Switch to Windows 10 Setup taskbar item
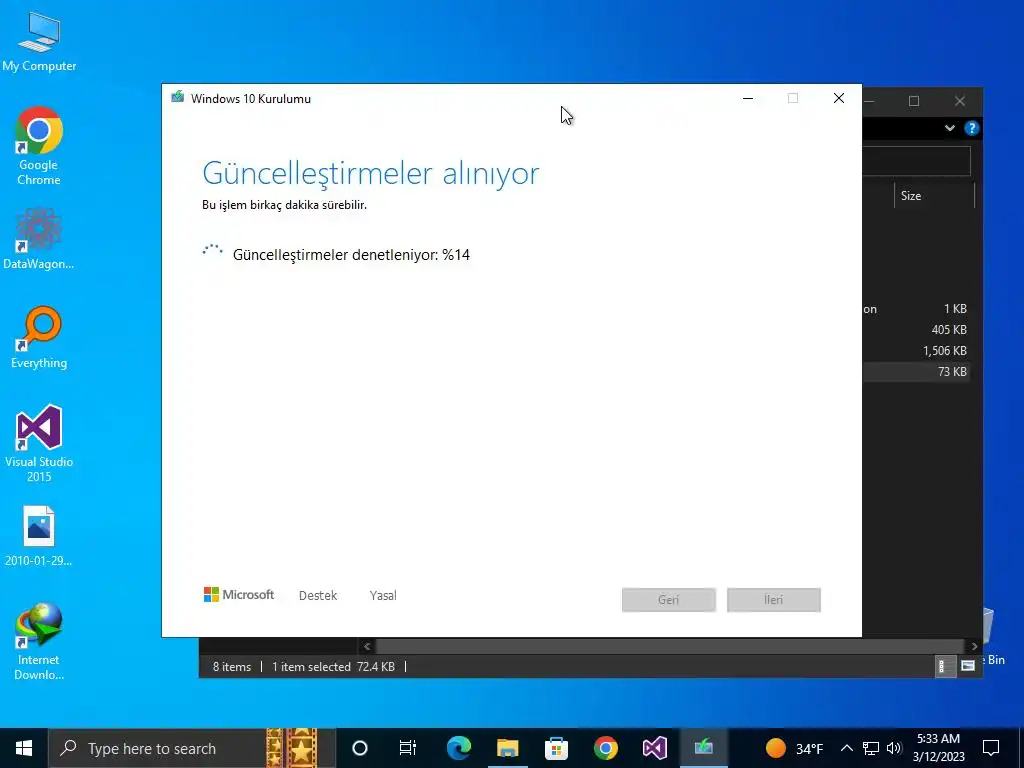The image size is (1024, 768). coord(703,748)
